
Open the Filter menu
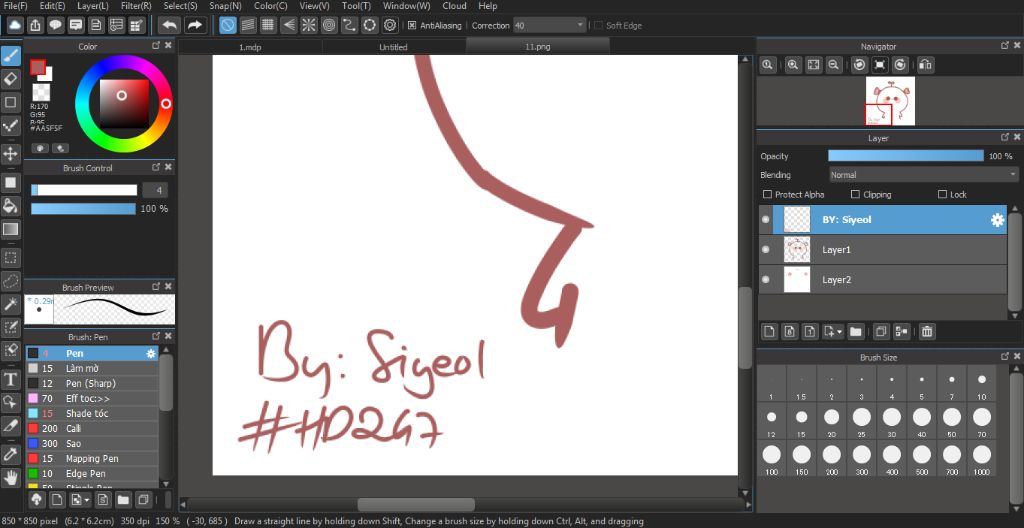136,6
